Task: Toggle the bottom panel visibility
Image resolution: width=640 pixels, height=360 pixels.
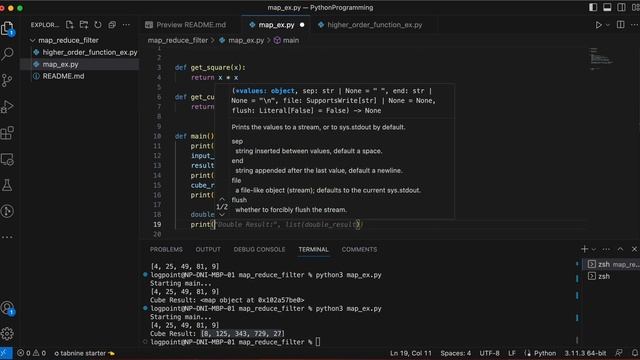Action: pos(607,7)
